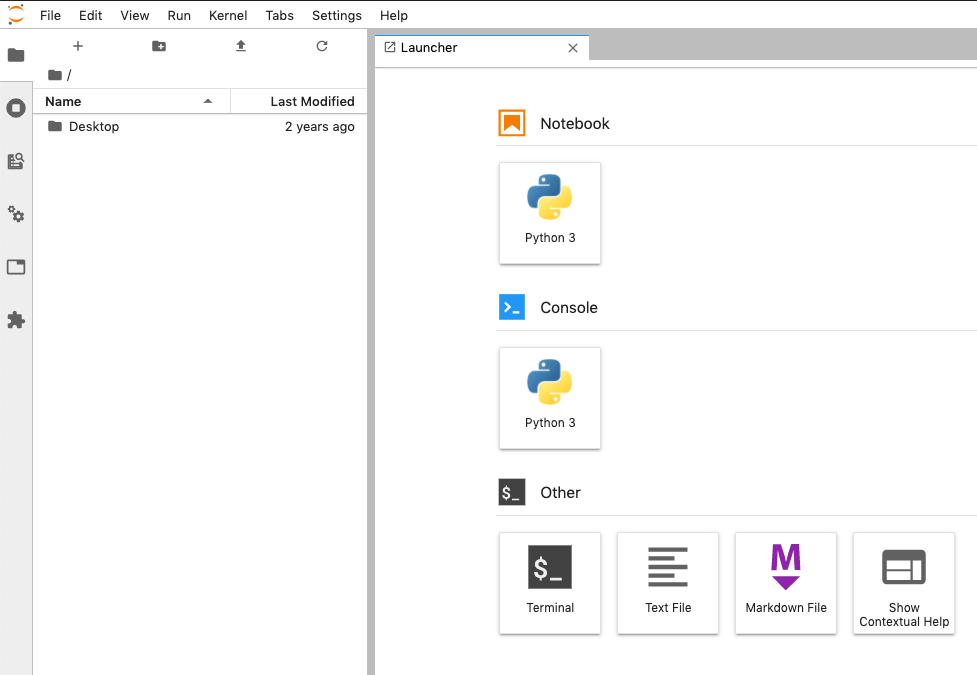Open the Edit menu
The image size is (977, 675).
click(90, 15)
